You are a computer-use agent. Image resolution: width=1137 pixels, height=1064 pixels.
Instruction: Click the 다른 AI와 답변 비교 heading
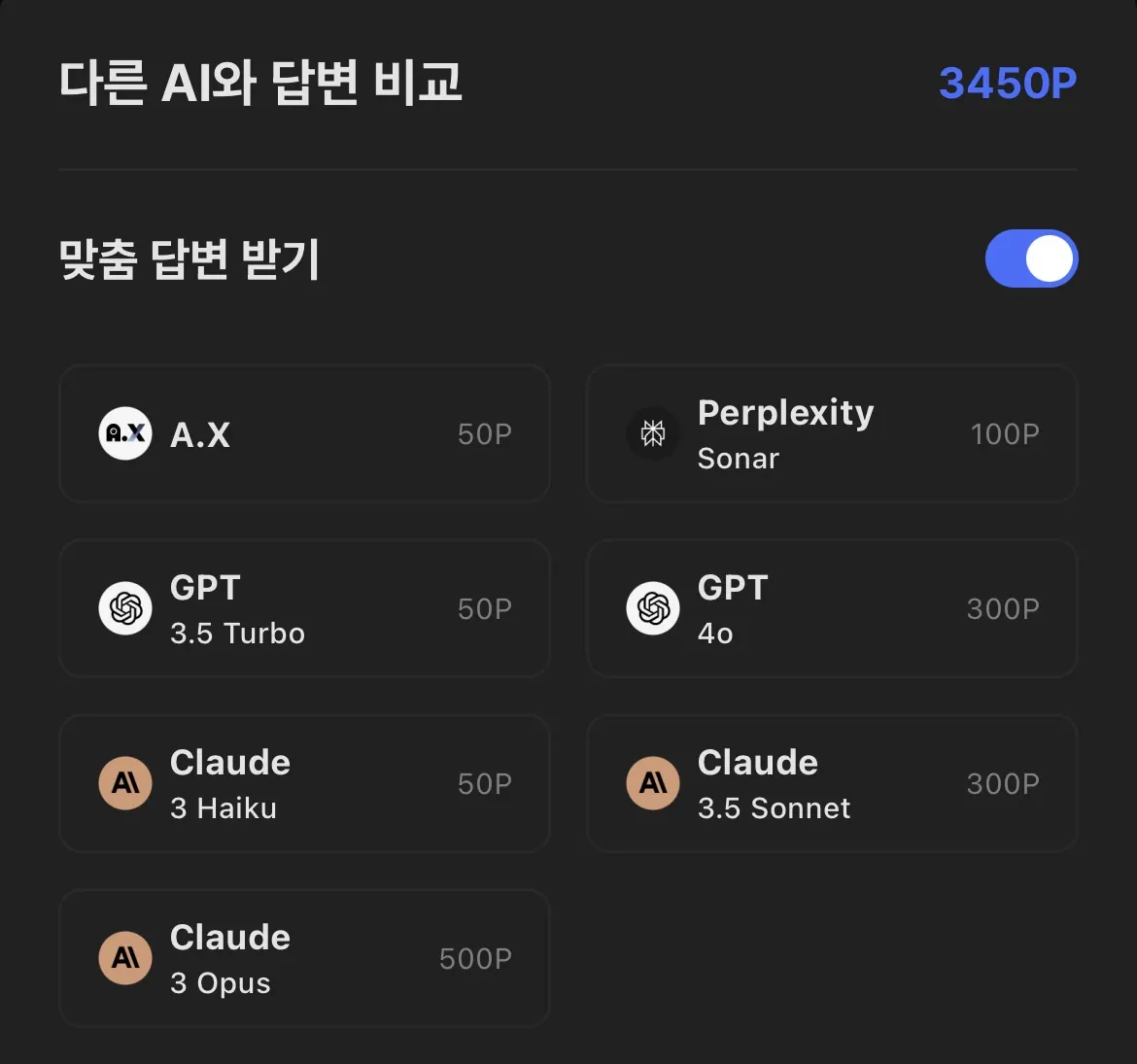pyautogui.click(x=260, y=83)
